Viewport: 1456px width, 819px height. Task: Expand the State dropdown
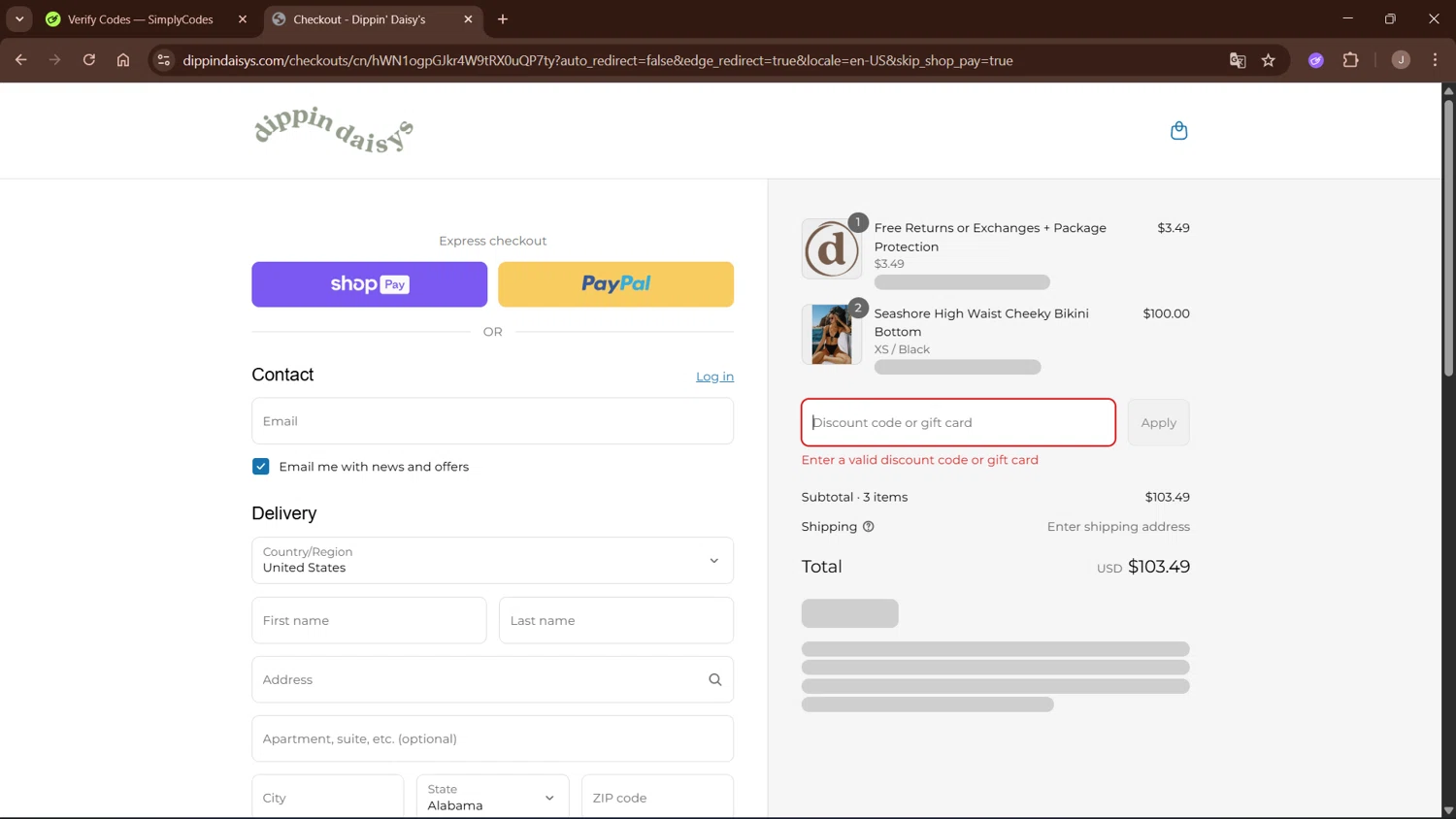(492, 797)
